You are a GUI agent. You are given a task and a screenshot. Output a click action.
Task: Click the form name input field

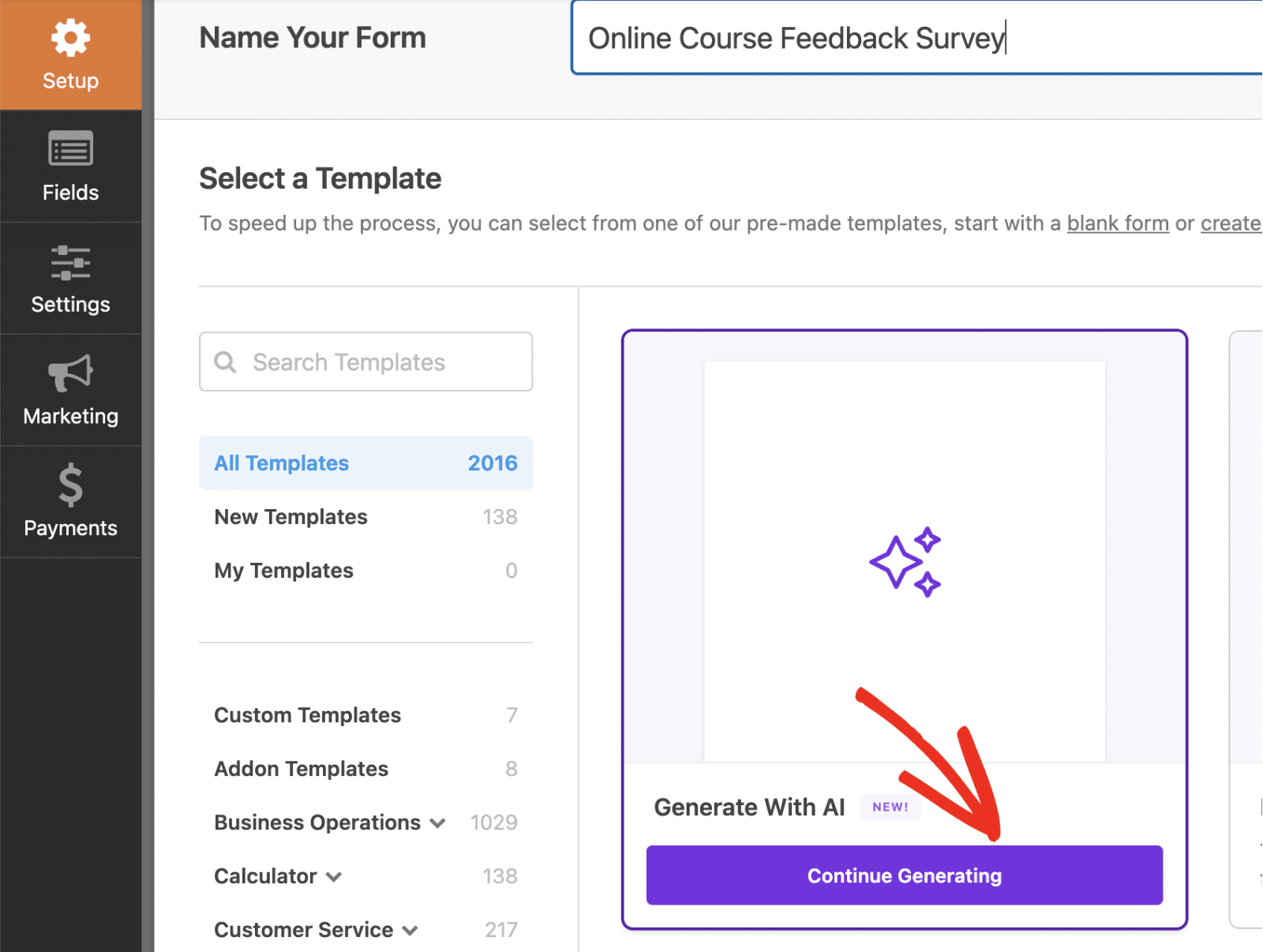pos(916,39)
